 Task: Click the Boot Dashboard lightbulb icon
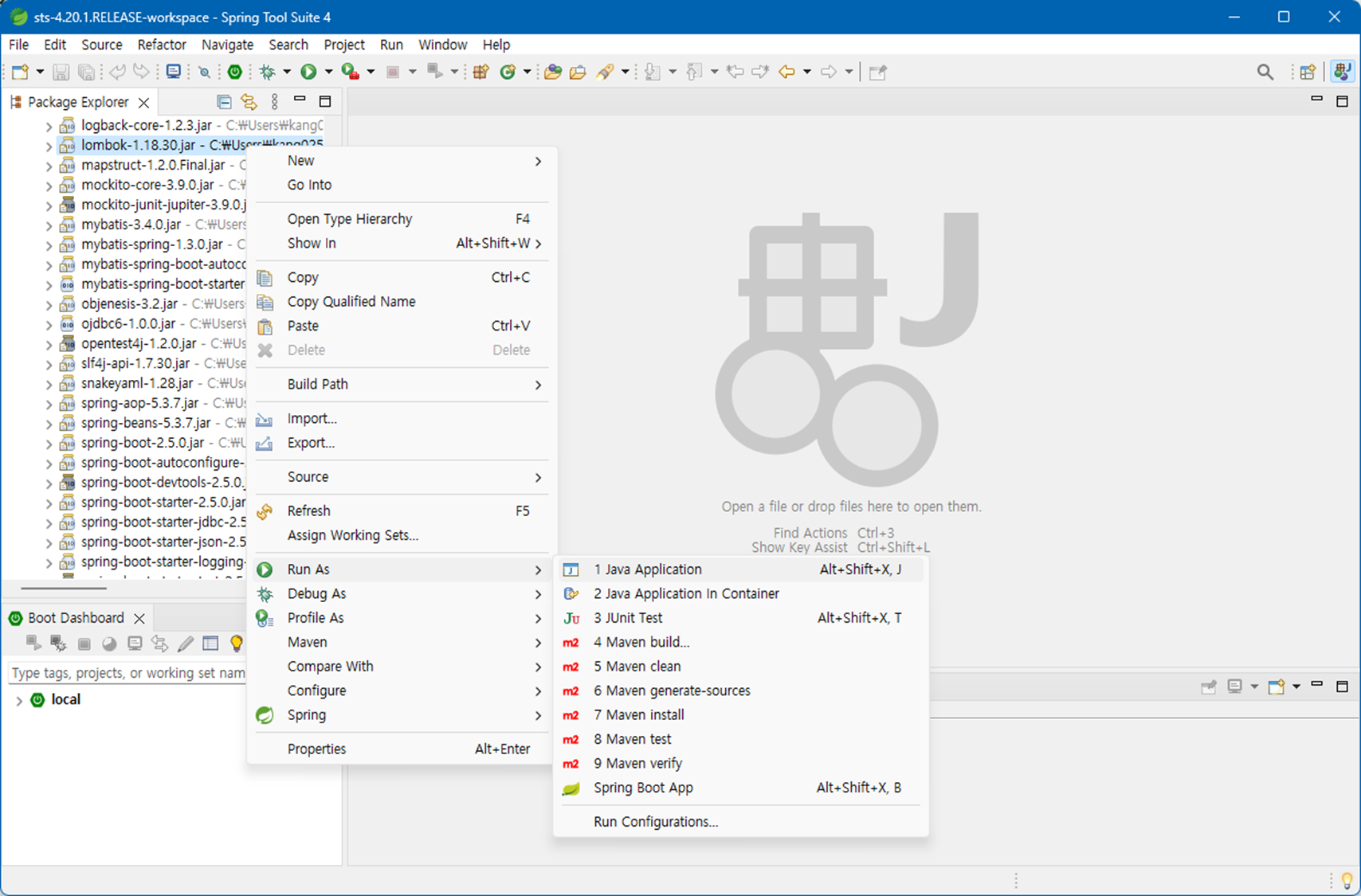236,643
